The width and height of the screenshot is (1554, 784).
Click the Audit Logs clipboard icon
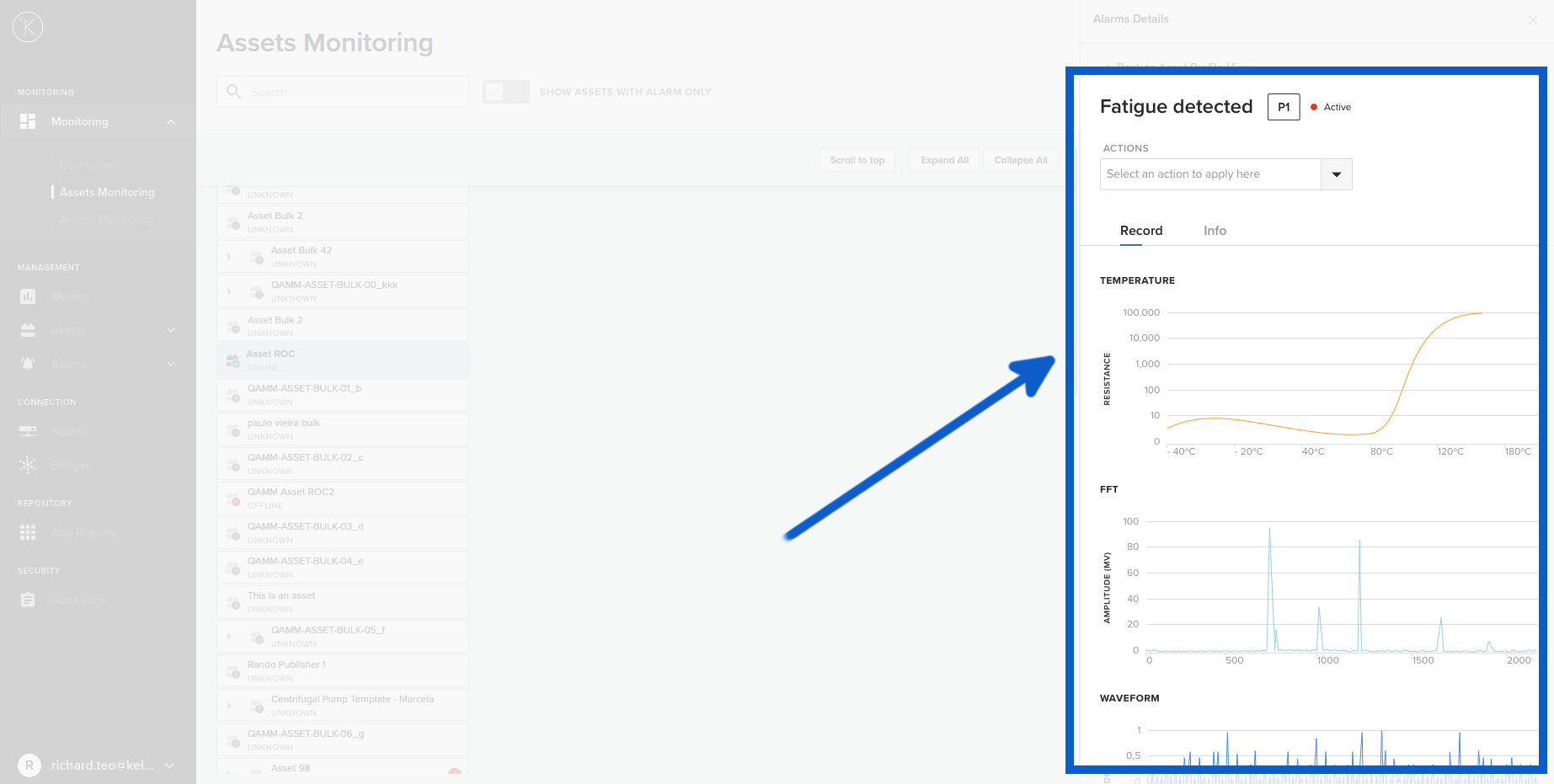28,600
